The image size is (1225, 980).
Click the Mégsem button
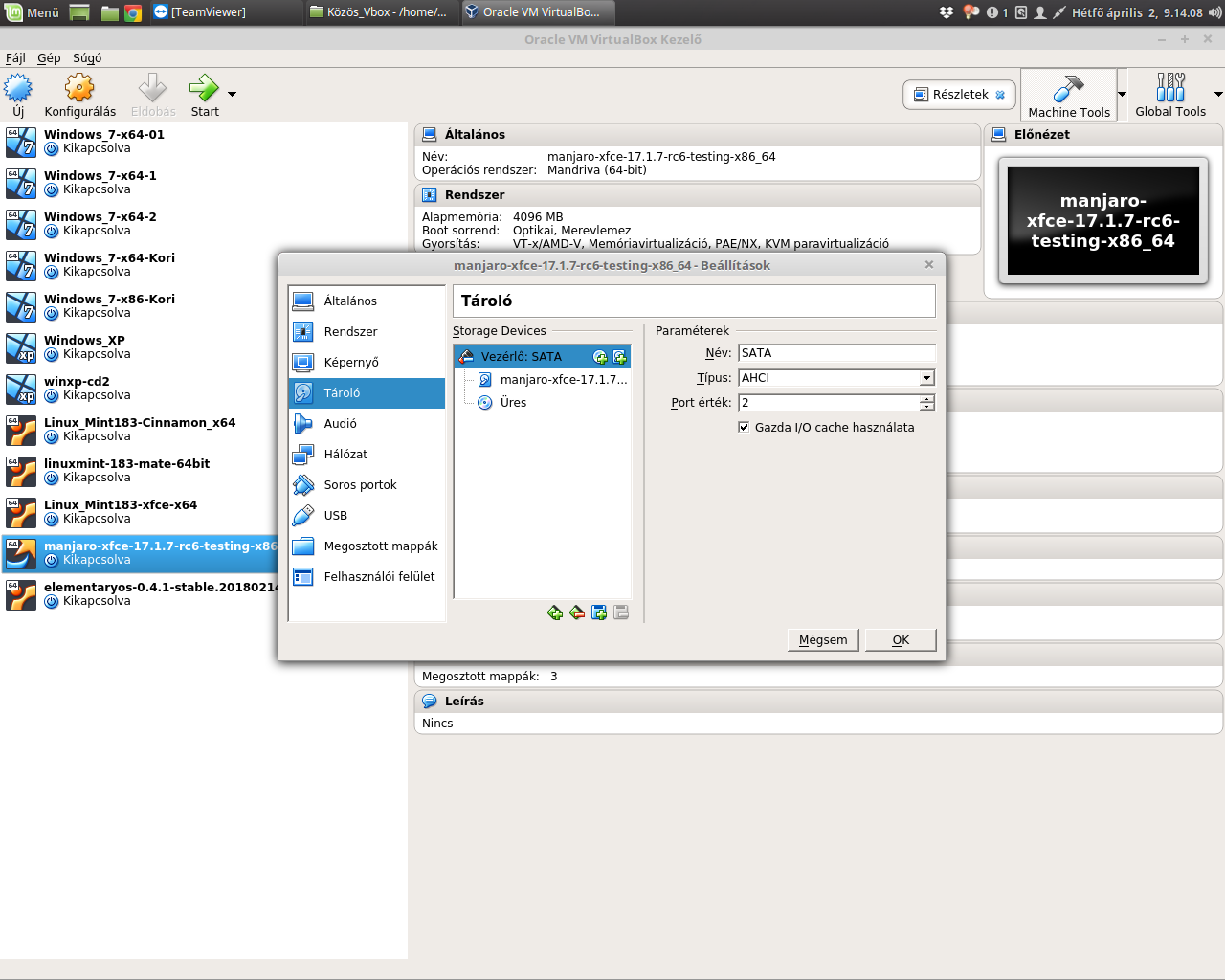pos(823,640)
